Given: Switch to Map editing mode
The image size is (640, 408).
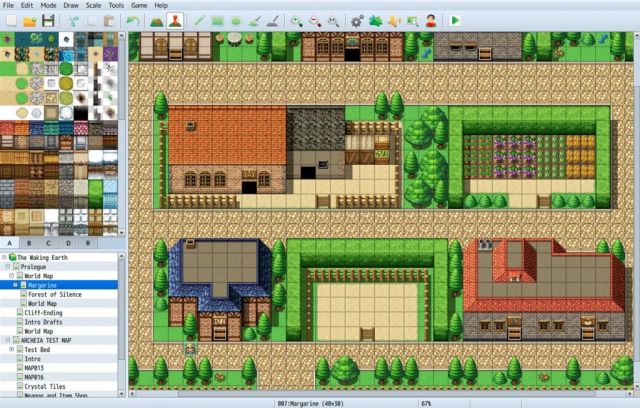Looking at the screenshot, I should (157, 19).
